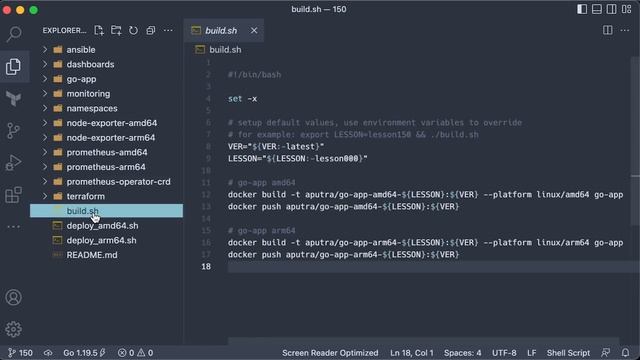Open the Manage gear settings icon
Screen dimensions: 640x360
tap(13, 329)
